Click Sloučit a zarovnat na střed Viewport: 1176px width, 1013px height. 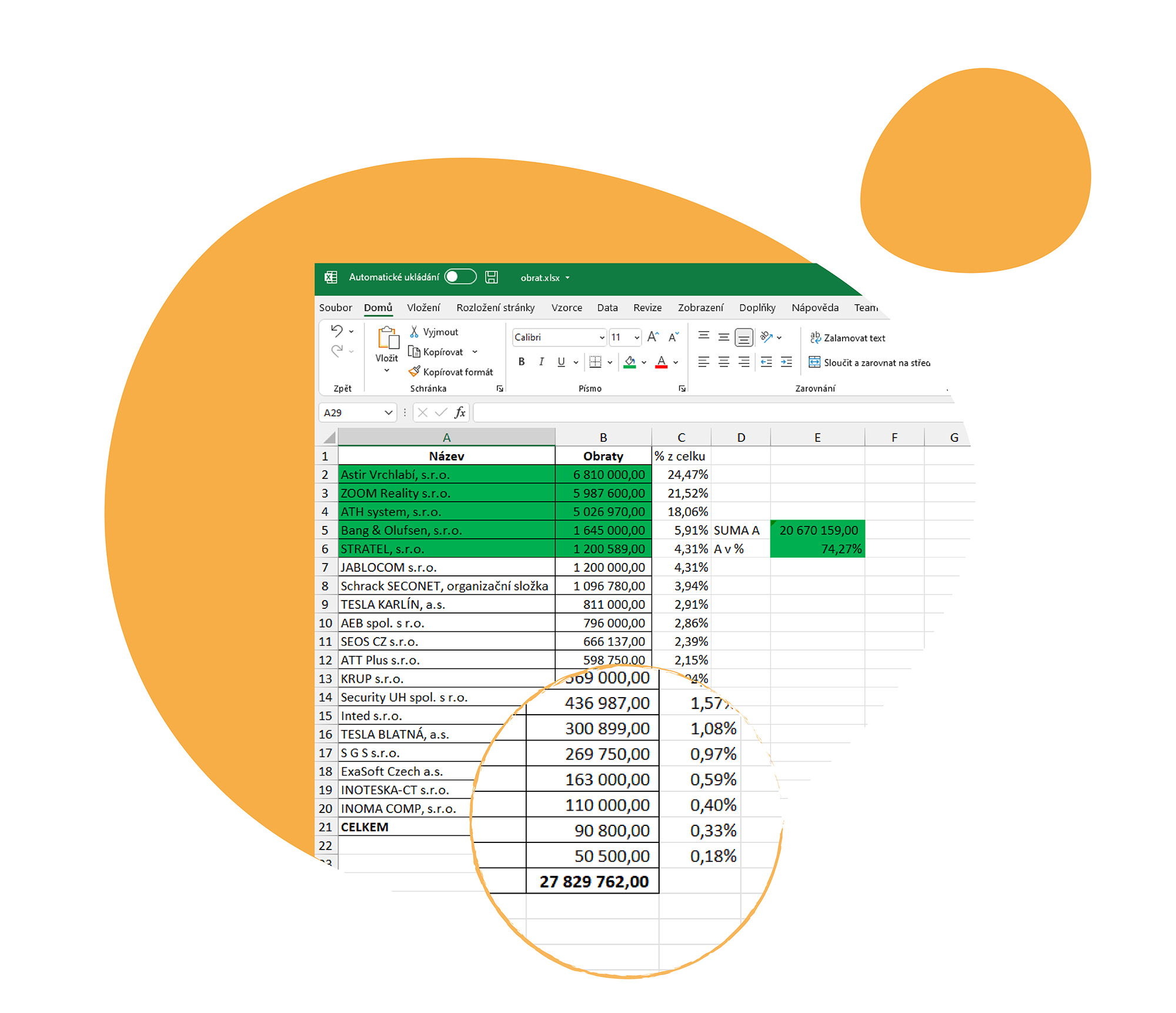click(870, 363)
